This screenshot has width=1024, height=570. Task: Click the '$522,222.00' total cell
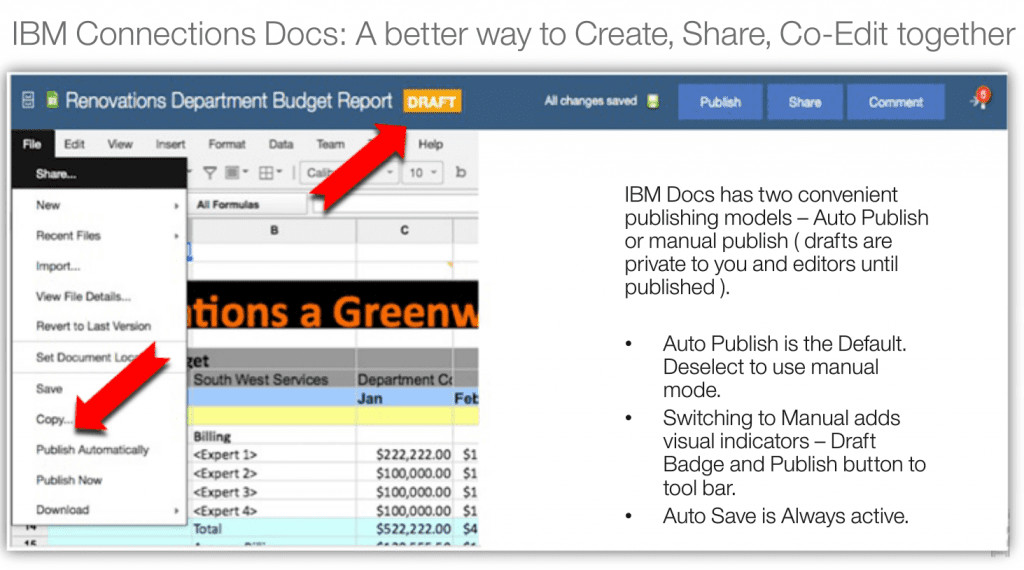pyautogui.click(x=404, y=529)
